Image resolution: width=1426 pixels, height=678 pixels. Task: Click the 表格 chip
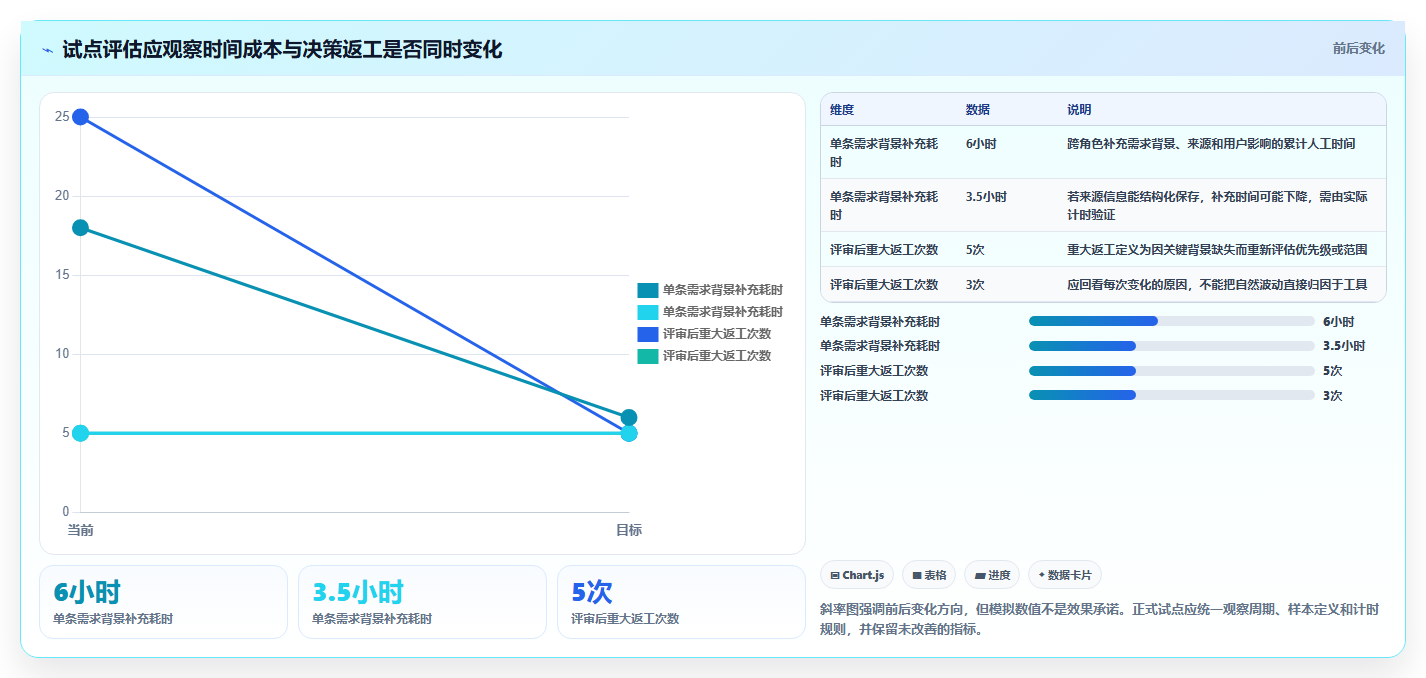point(929,575)
